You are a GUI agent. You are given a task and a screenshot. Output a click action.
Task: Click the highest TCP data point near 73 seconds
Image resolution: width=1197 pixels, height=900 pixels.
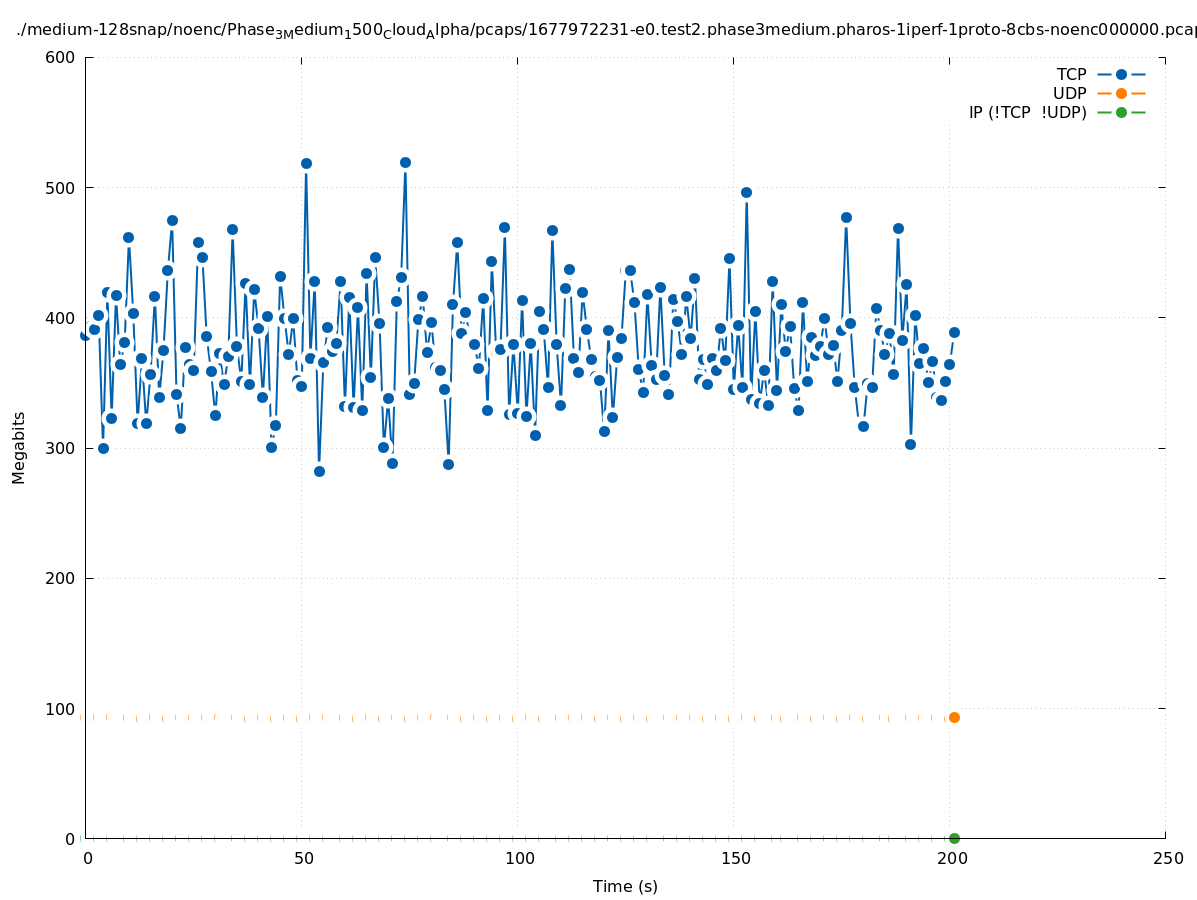405,162
